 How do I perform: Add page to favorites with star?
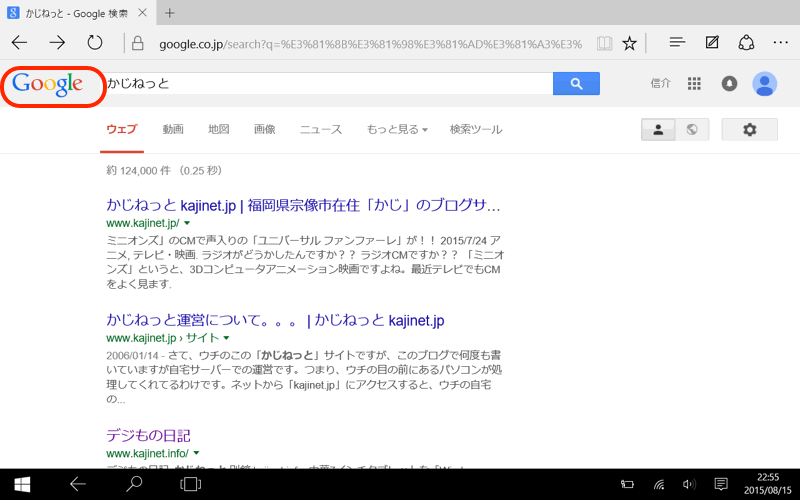629,43
